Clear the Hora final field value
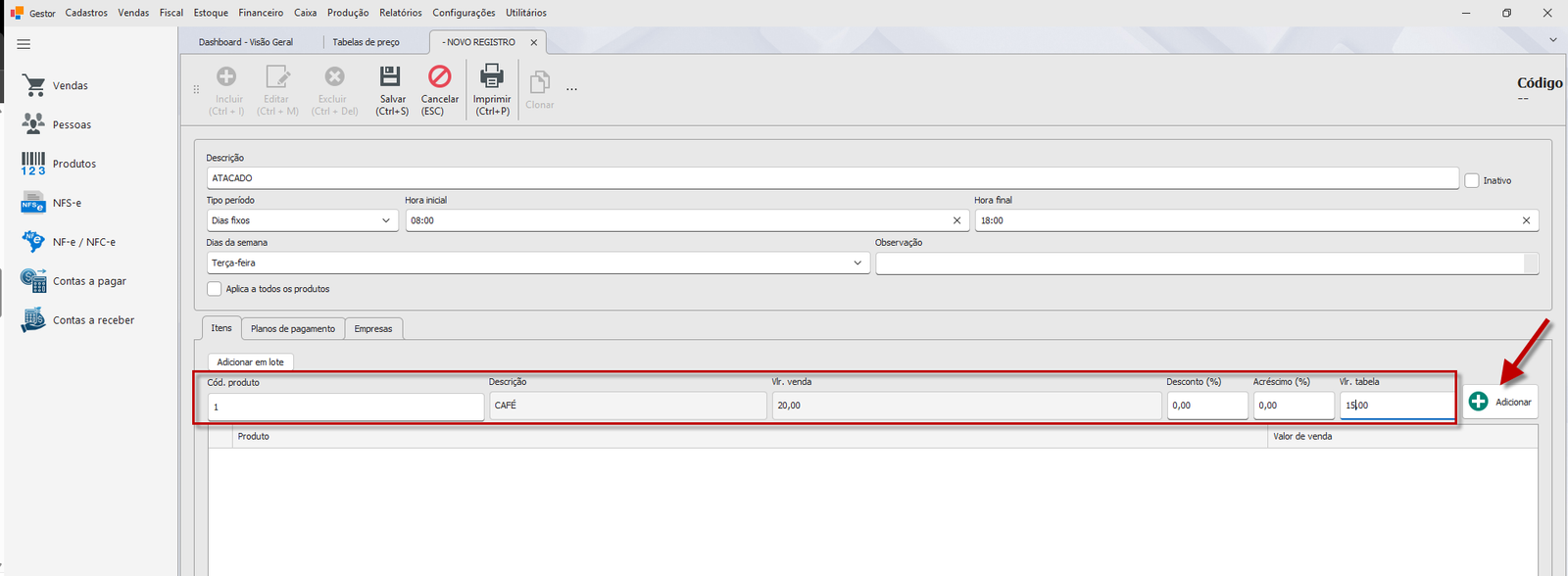The image size is (1568, 576). (1526, 220)
